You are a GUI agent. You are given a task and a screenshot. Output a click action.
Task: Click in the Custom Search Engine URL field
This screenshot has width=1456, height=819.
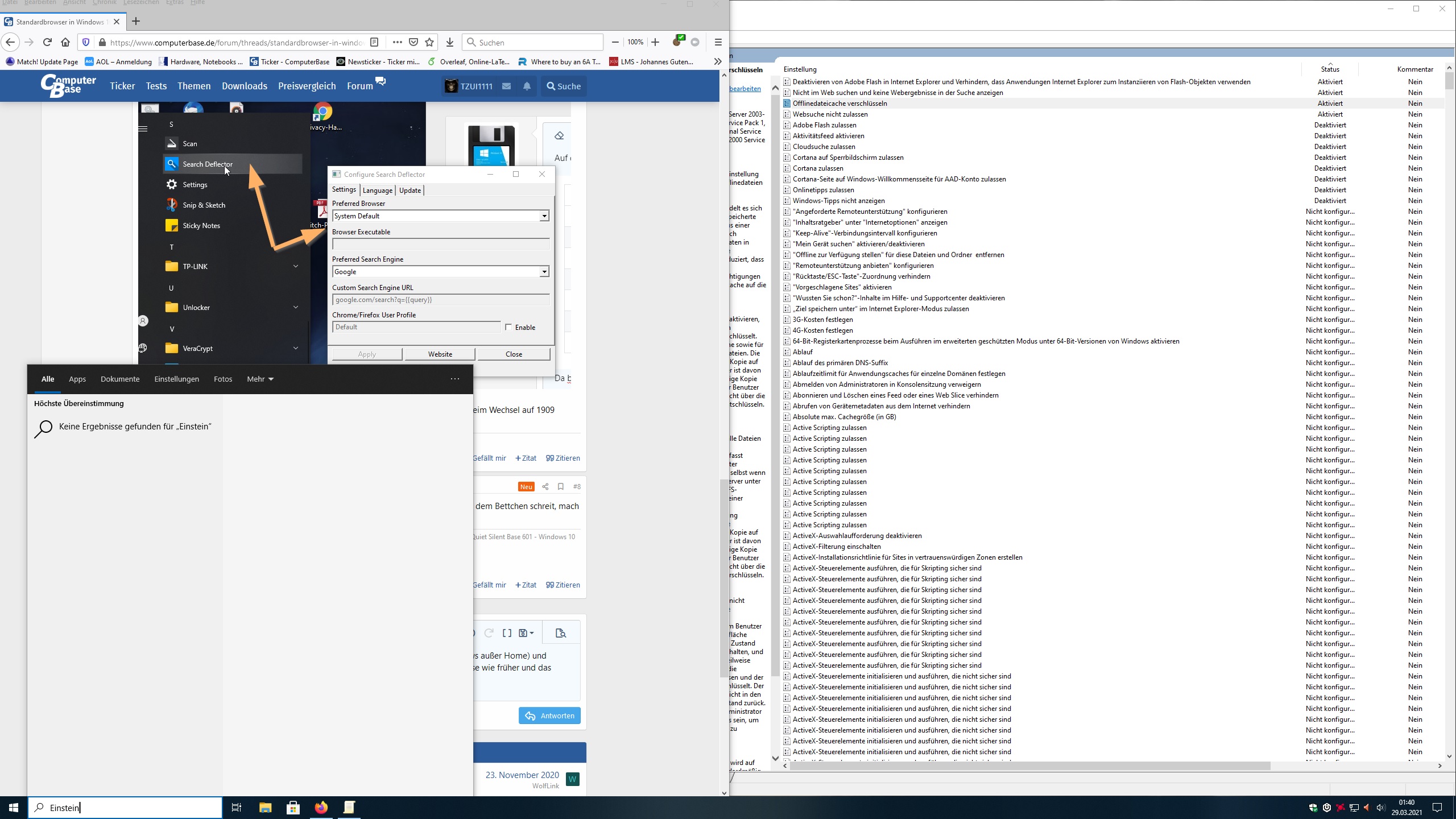[441, 300]
